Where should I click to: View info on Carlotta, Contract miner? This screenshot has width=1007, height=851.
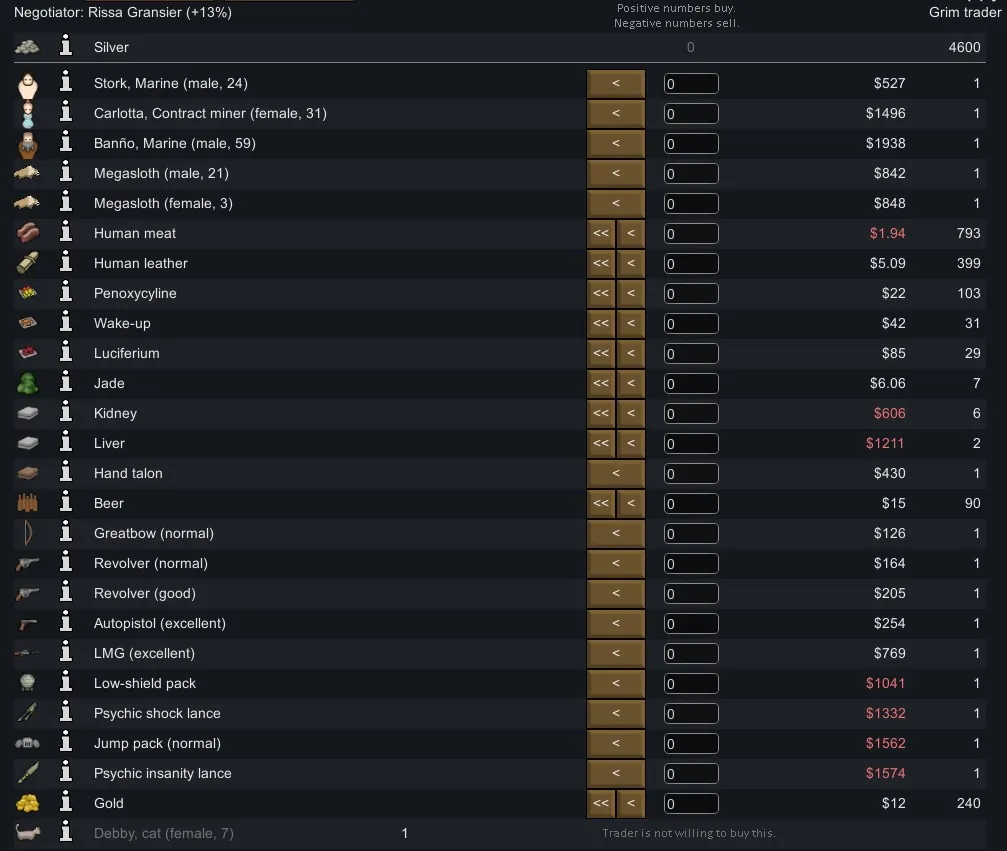(x=66, y=113)
